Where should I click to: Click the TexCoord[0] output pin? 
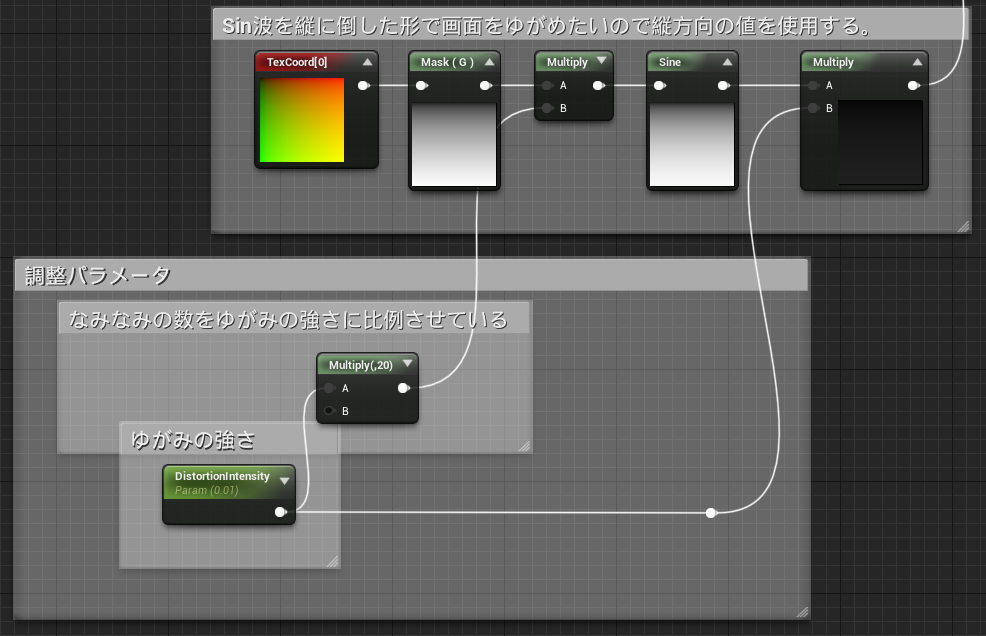[363, 86]
